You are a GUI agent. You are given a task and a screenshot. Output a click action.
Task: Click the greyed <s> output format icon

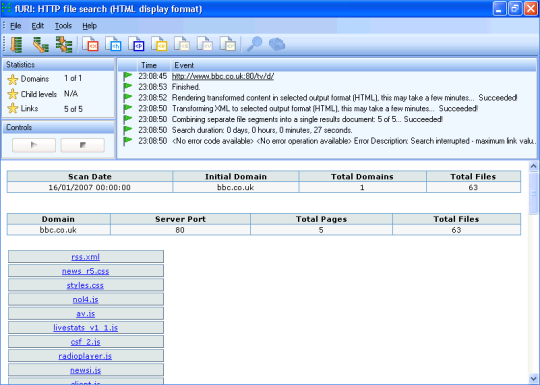[182, 44]
